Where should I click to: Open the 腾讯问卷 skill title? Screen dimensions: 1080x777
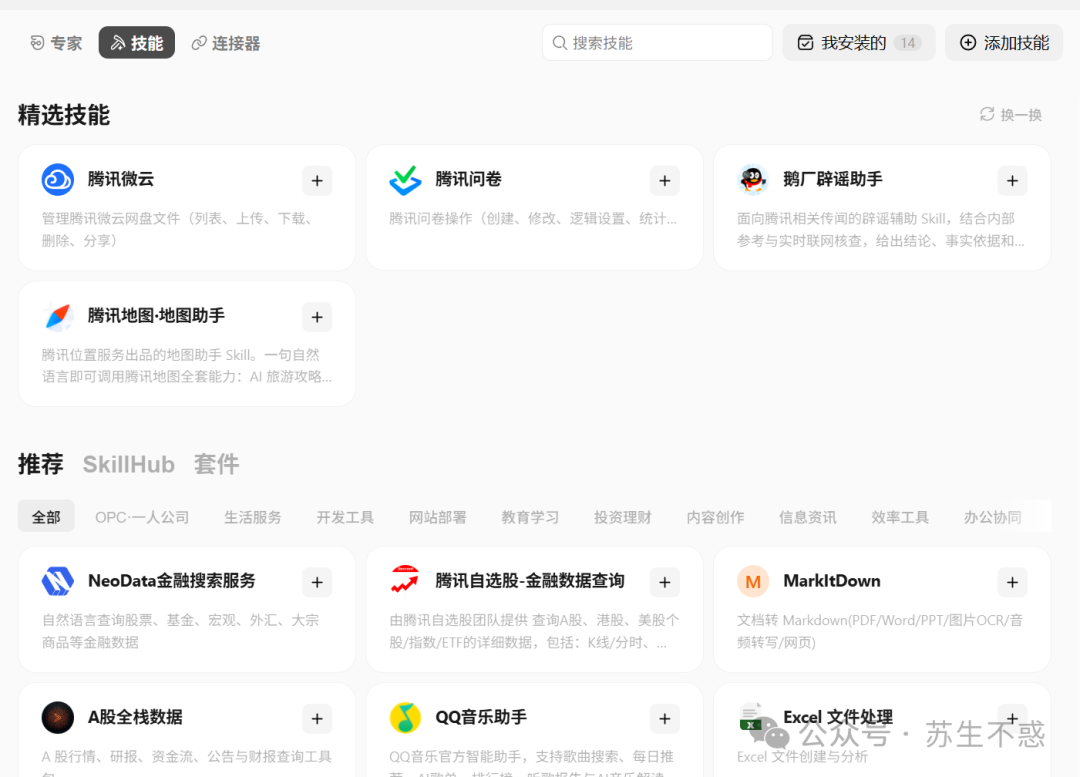coord(468,179)
